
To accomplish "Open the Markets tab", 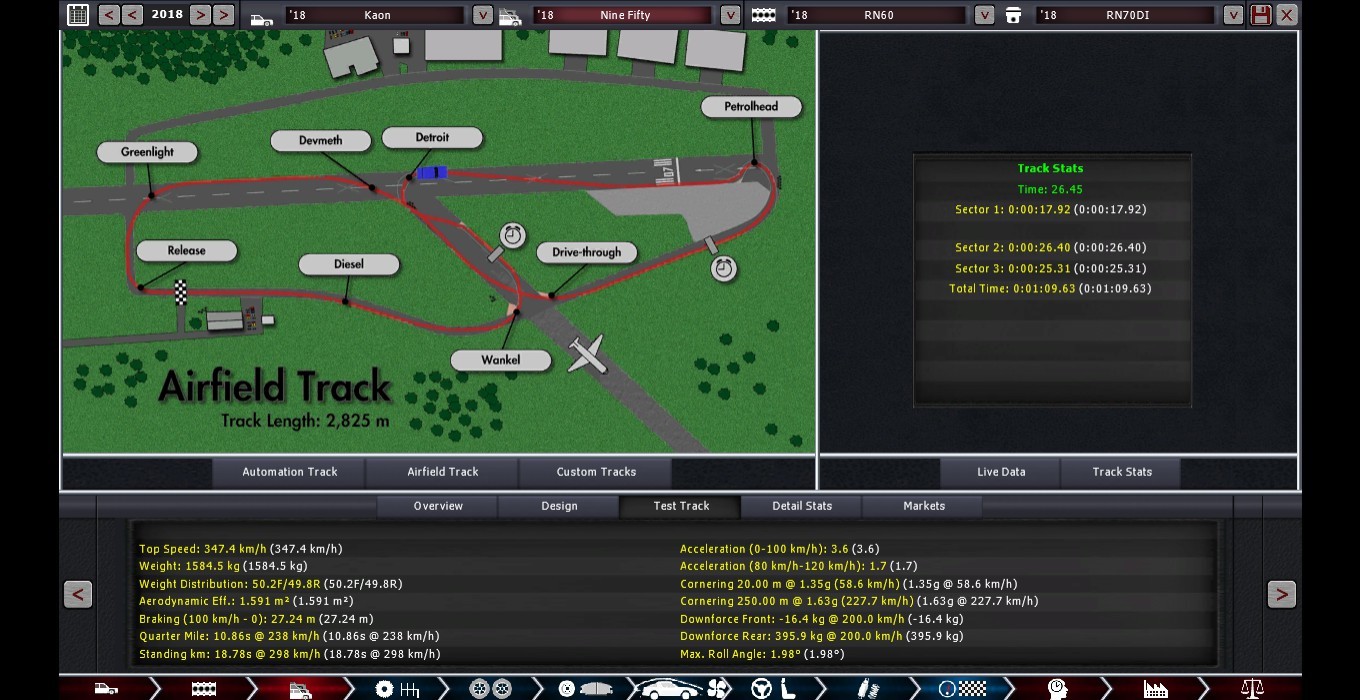I will [x=923, y=506].
